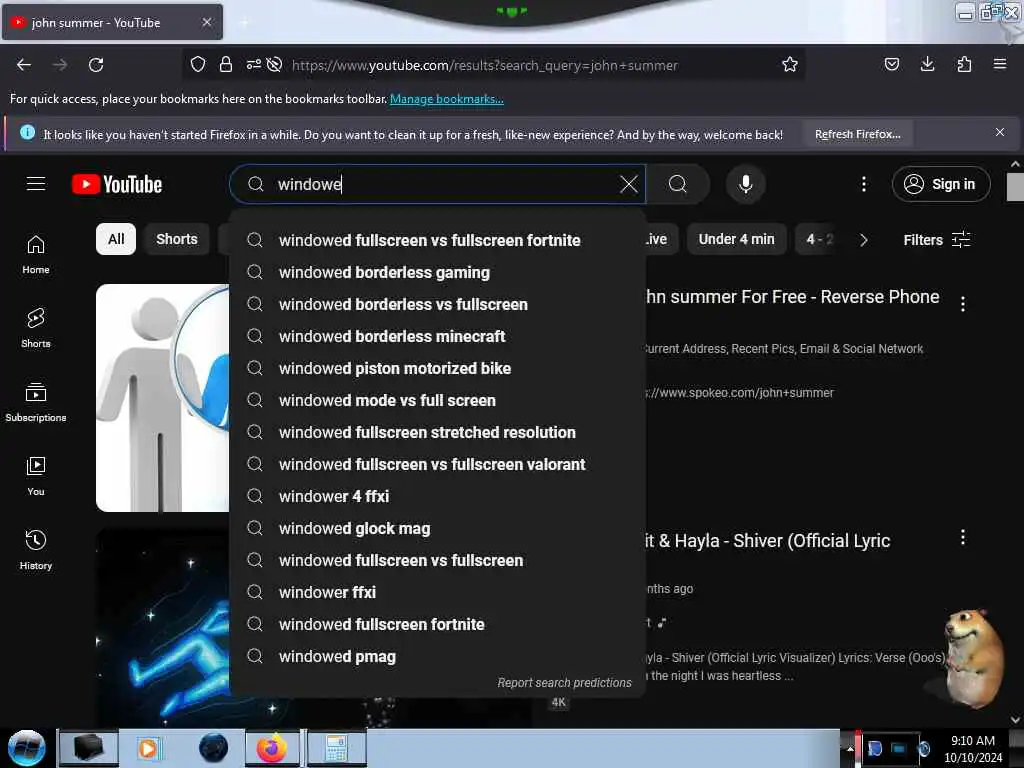
Task: Click the browser back arrow
Action: 24,65
